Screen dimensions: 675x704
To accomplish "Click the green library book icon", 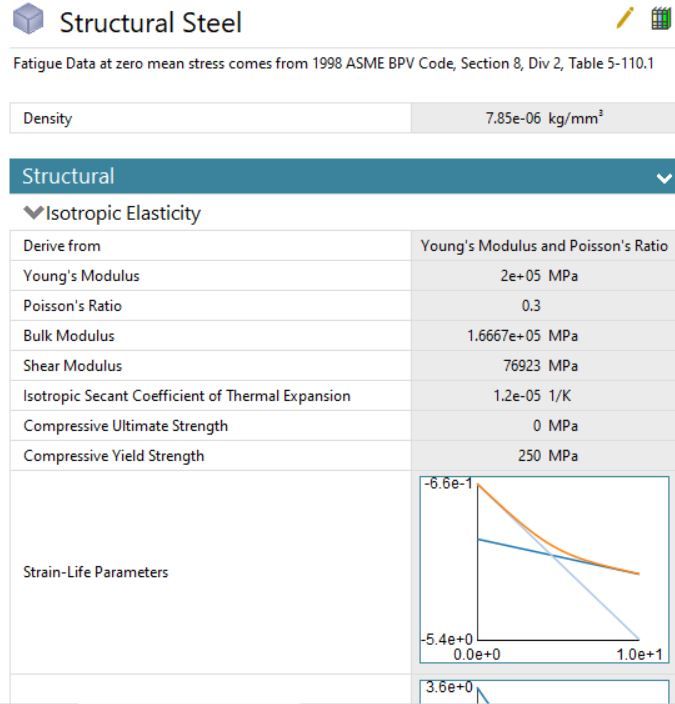I will click(660, 18).
